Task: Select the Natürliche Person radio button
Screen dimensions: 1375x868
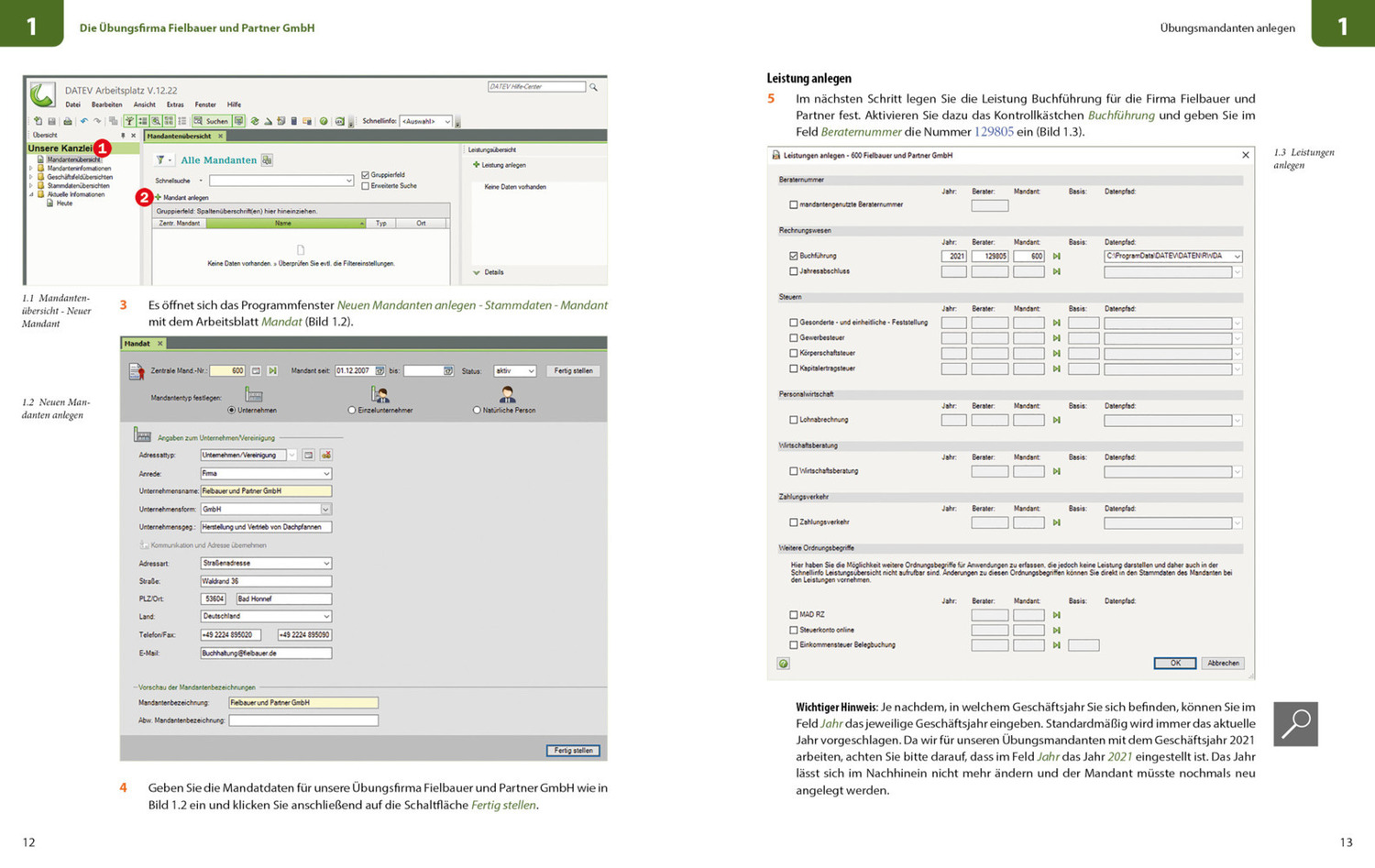Action: 477,411
